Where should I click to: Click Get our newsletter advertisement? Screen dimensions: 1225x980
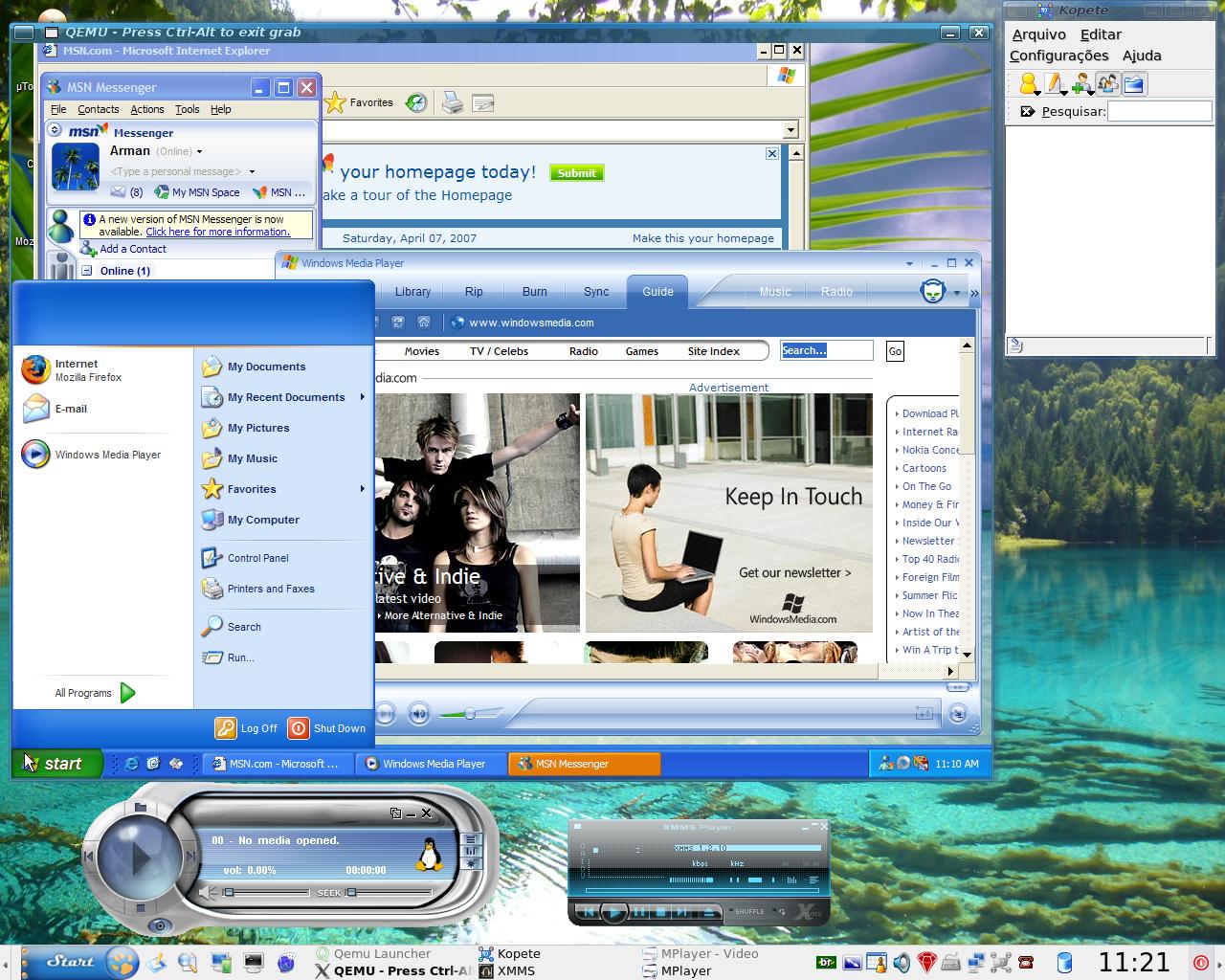click(794, 572)
